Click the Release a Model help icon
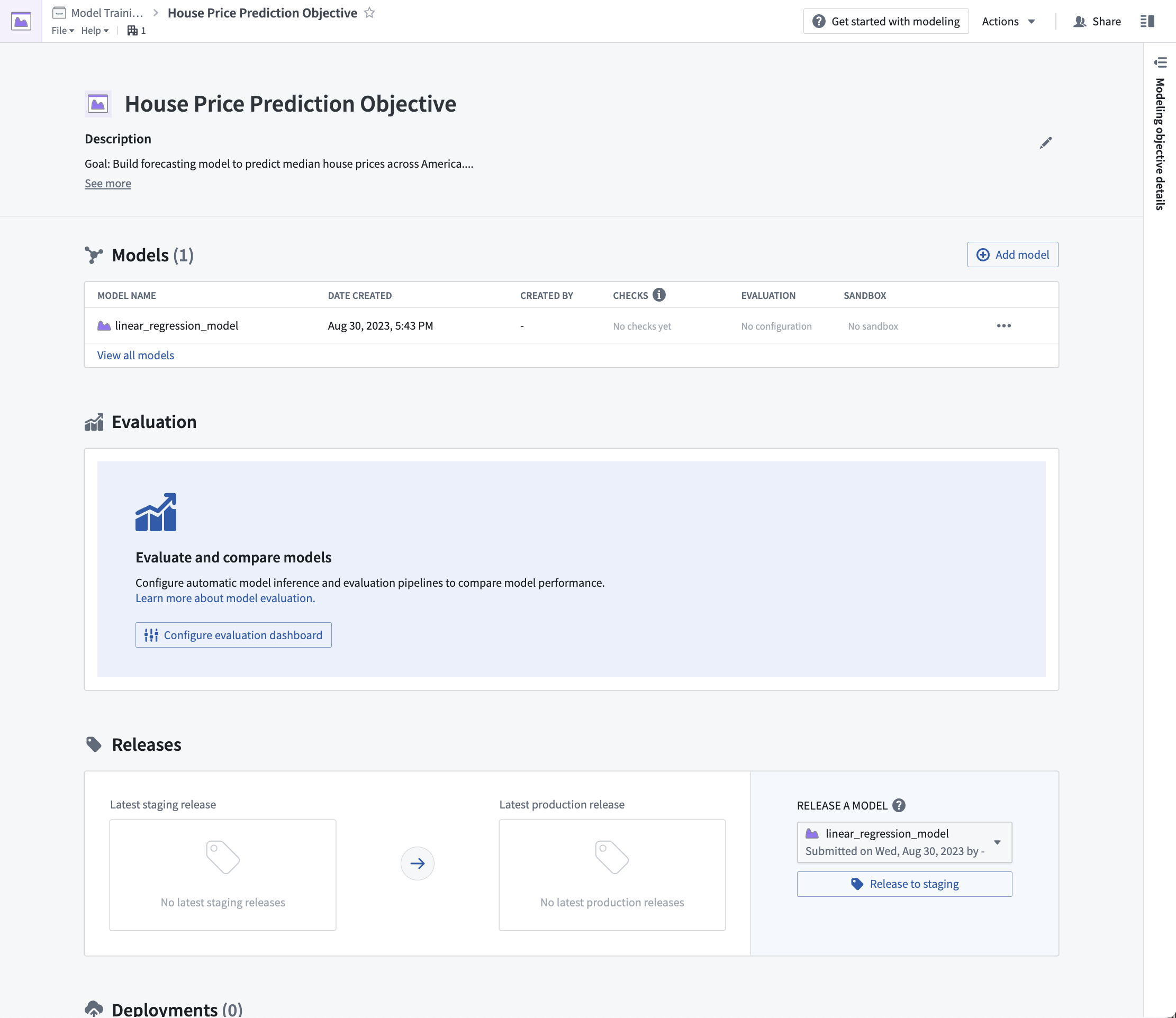This screenshot has height=1018, width=1176. tap(899, 805)
